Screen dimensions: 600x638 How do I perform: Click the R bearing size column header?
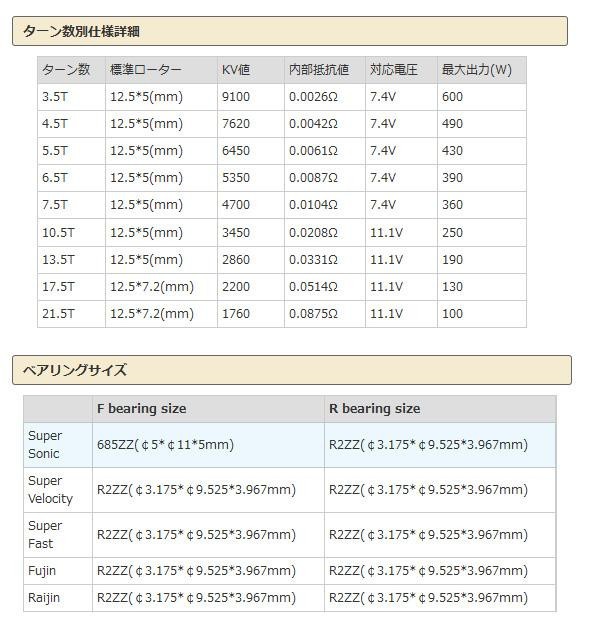click(x=374, y=409)
